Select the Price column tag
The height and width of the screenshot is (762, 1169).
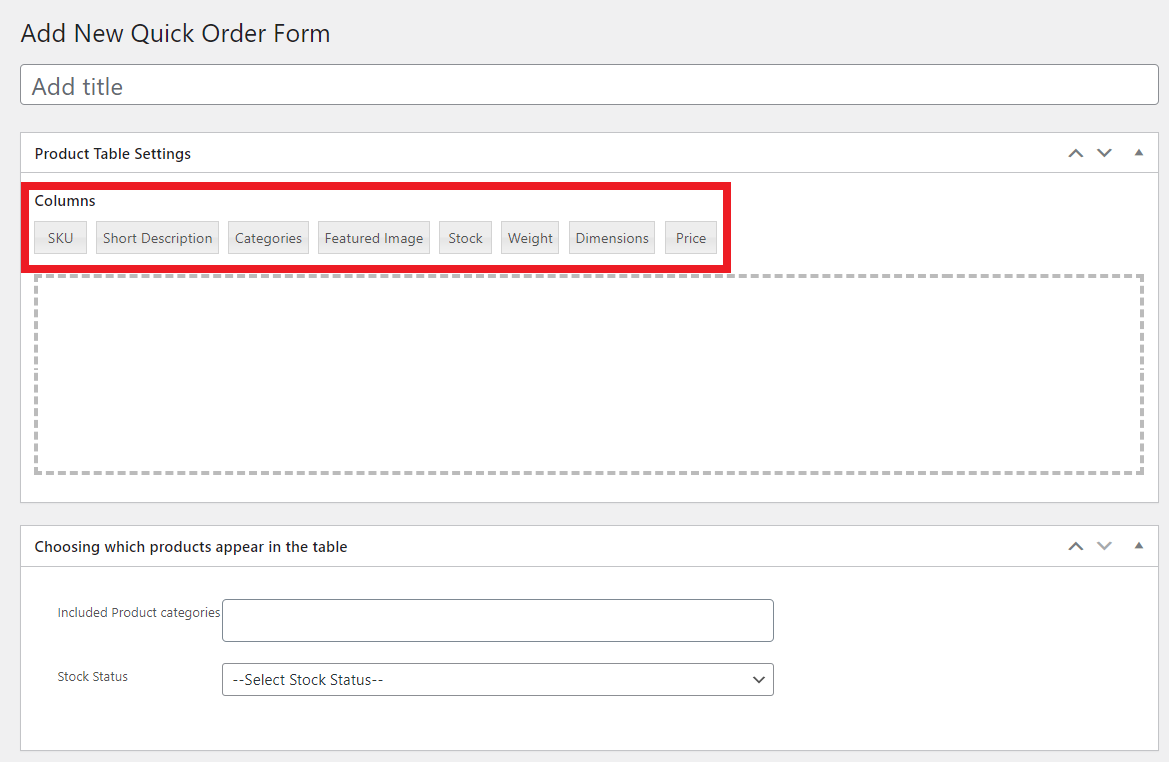tap(690, 237)
